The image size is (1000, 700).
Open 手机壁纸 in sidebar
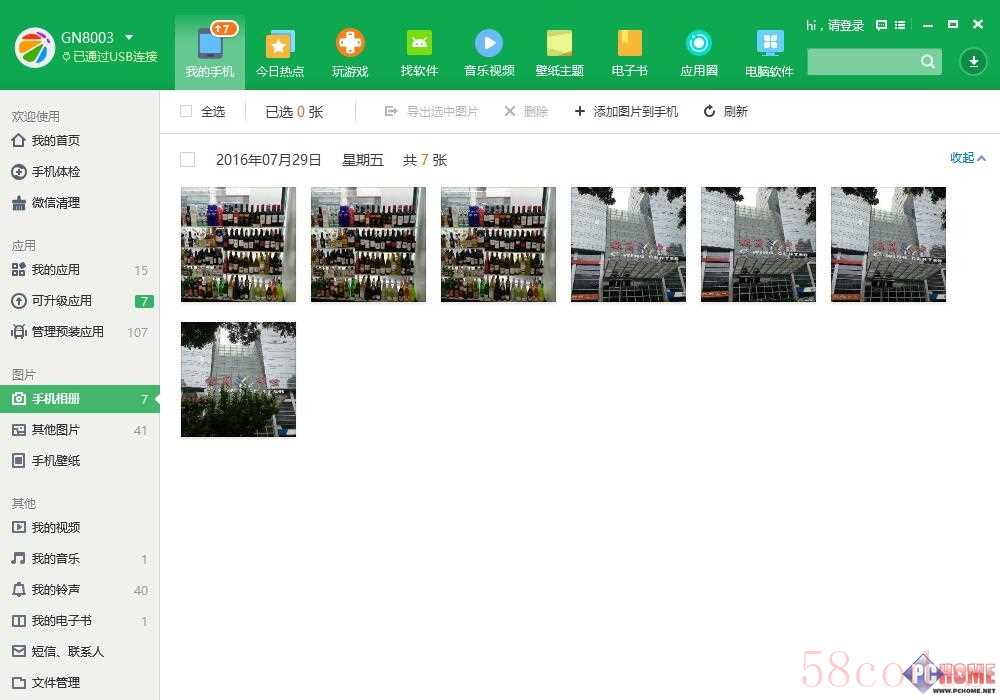click(x=80, y=460)
